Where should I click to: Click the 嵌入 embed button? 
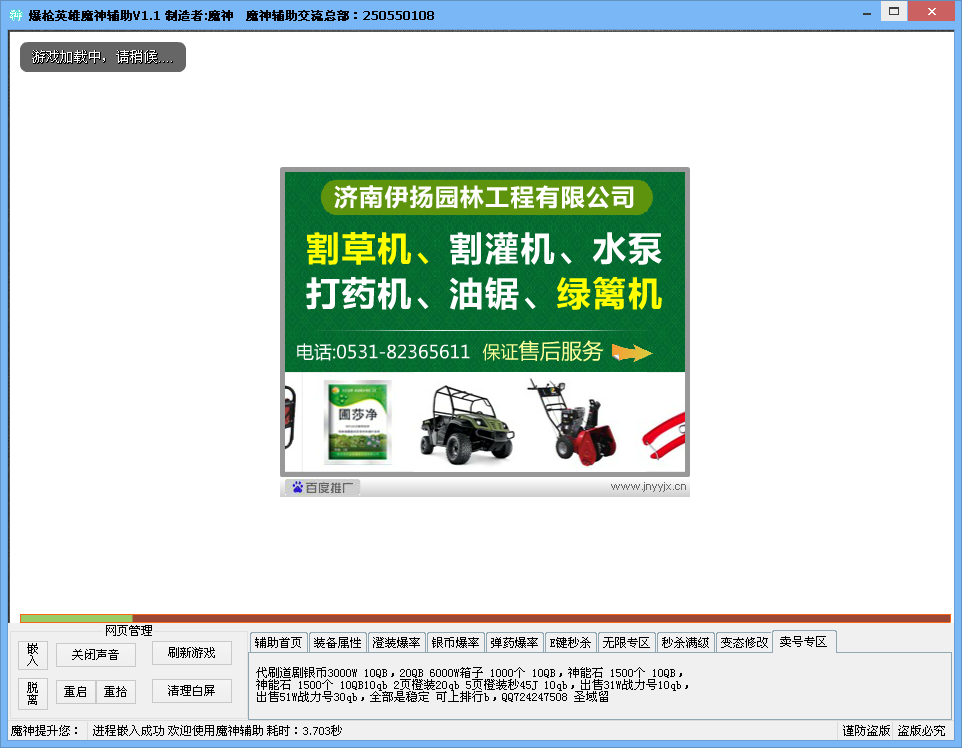(33, 655)
